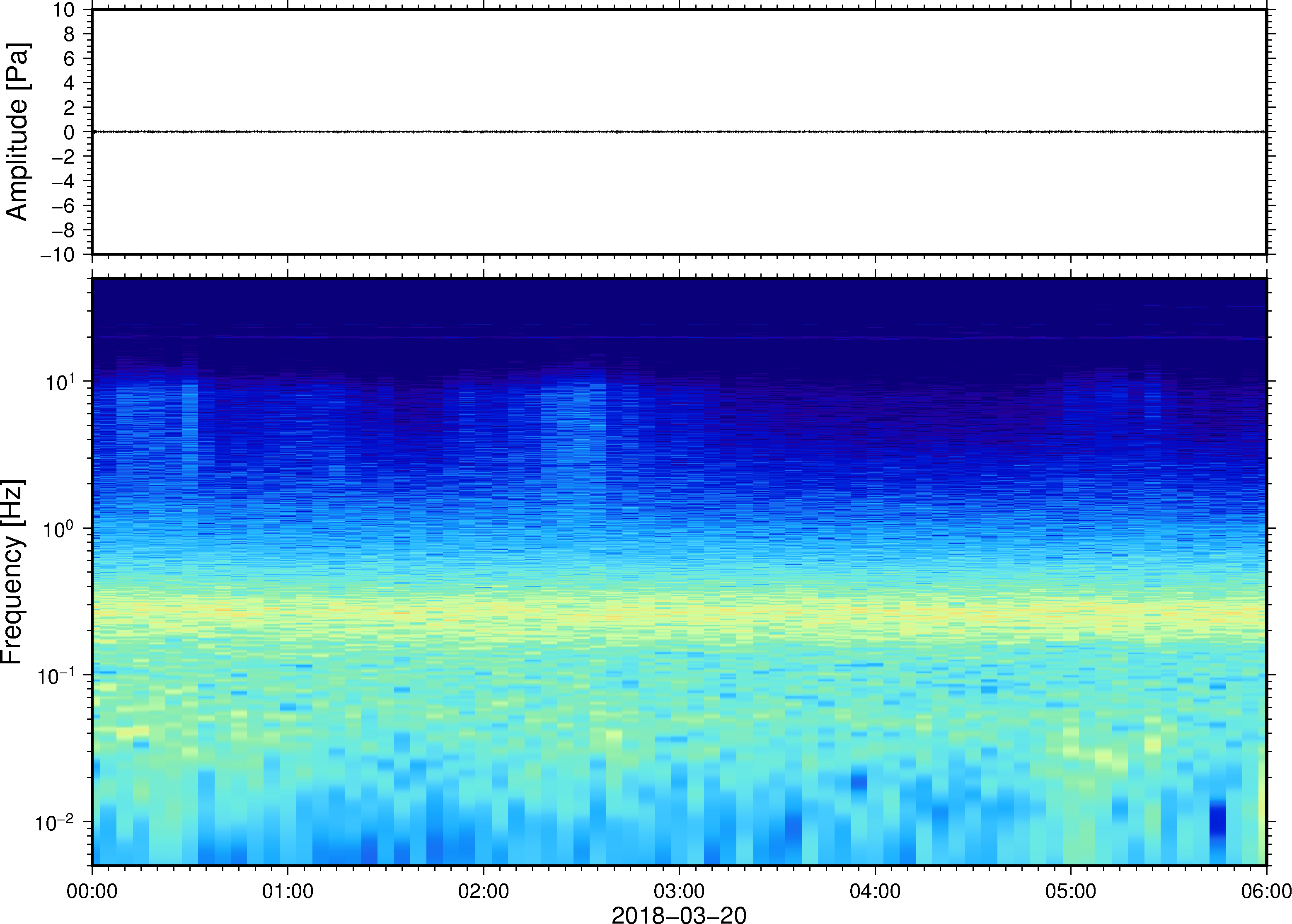Click the −10 amplitude tick label
The height and width of the screenshot is (924, 1292).
pos(58,255)
